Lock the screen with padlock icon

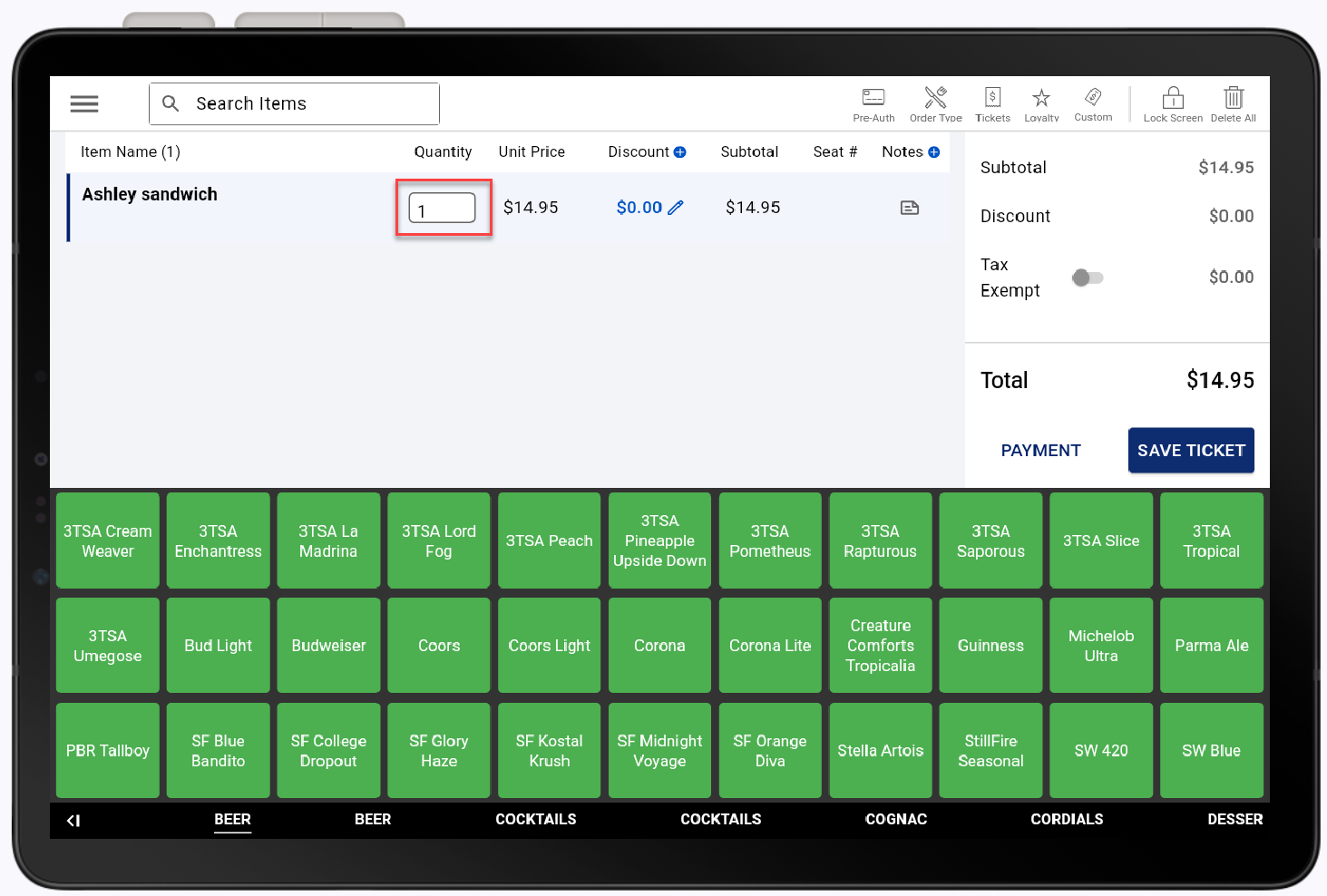(1173, 98)
